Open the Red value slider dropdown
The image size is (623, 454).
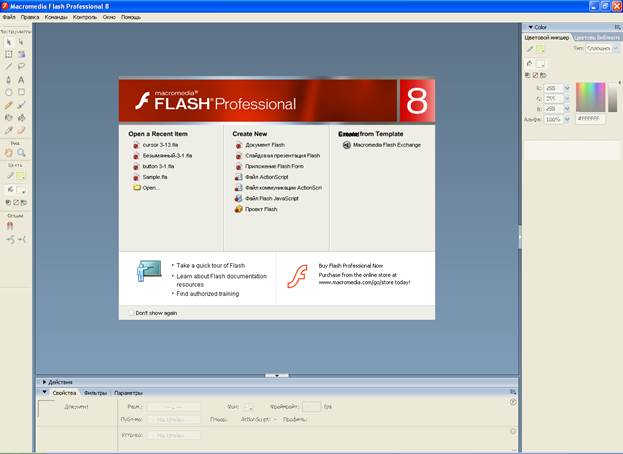[567, 88]
